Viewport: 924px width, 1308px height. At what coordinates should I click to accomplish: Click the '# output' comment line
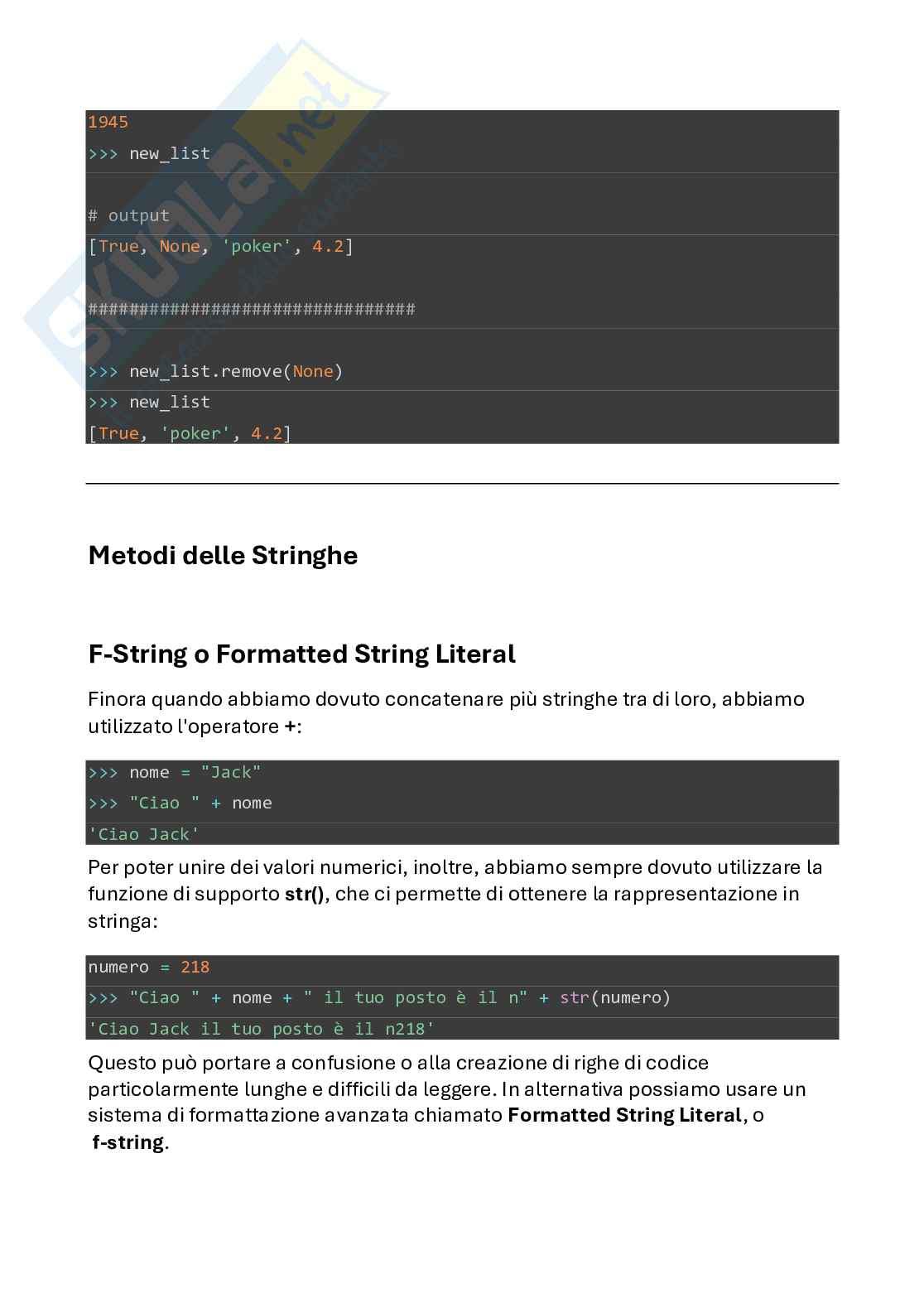(129, 215)
